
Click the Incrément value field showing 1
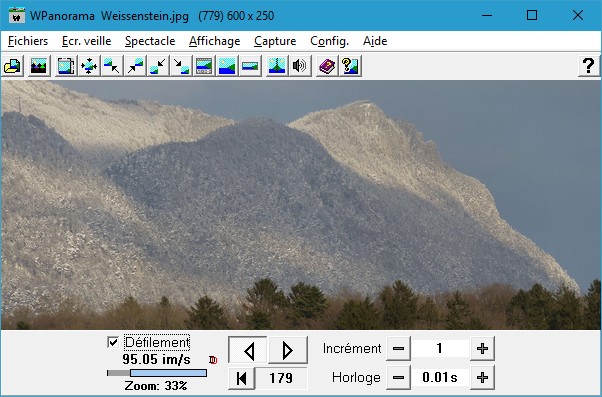[440, 349]
